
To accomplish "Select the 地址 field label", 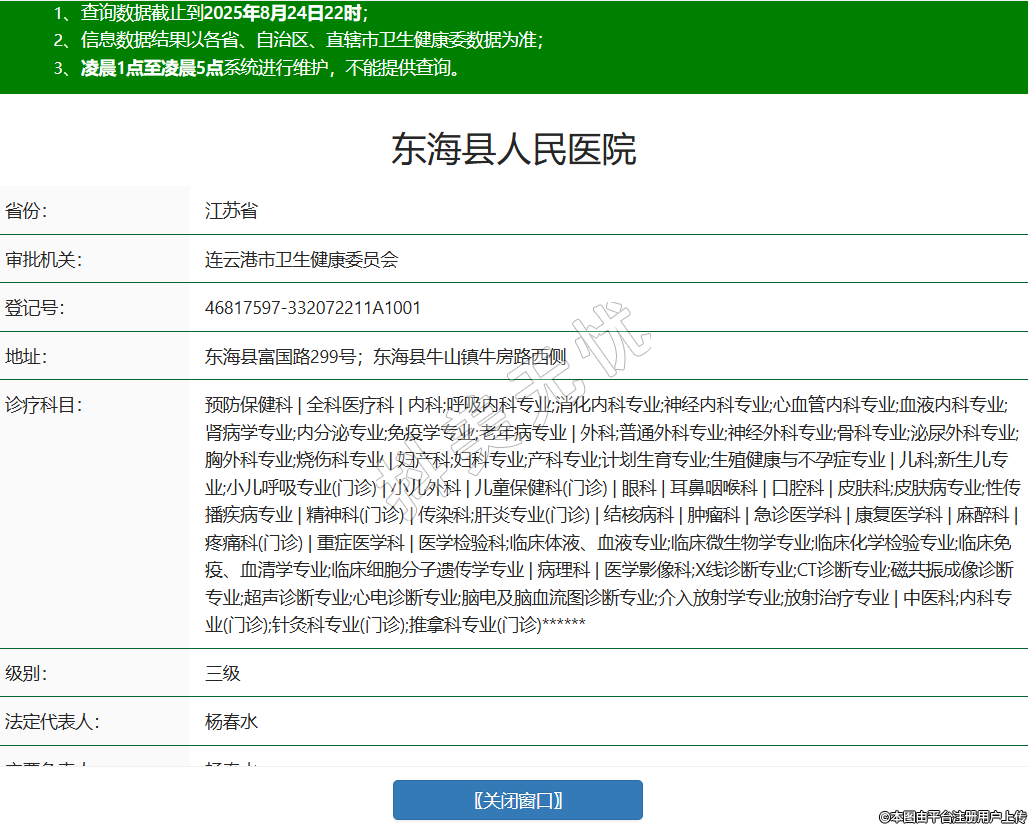I will pyautogui.click(x=26, y=356).
